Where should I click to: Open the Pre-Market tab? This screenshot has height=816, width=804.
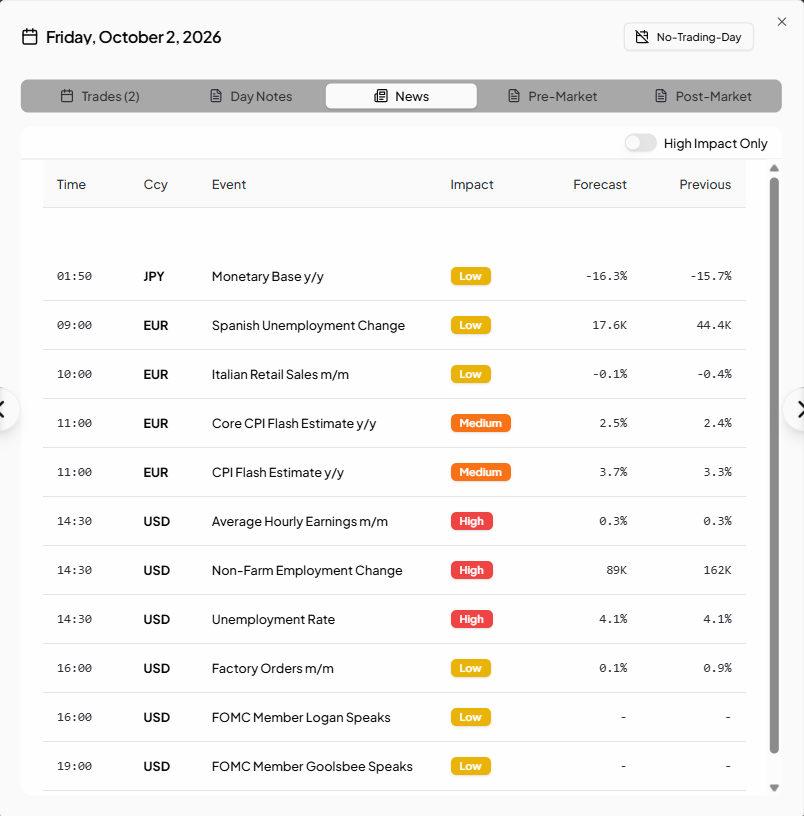click(x=552, y=96)
